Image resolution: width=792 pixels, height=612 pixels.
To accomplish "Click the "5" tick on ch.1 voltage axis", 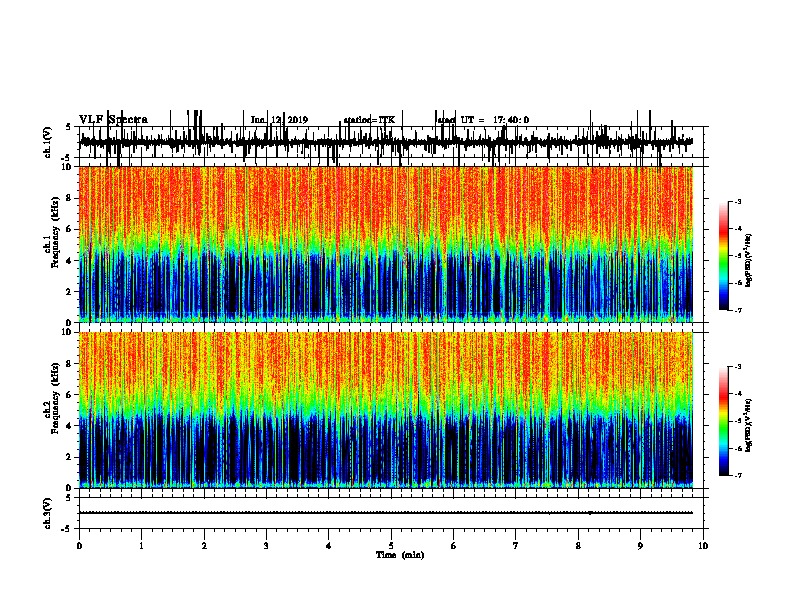I will coord(70,127).
